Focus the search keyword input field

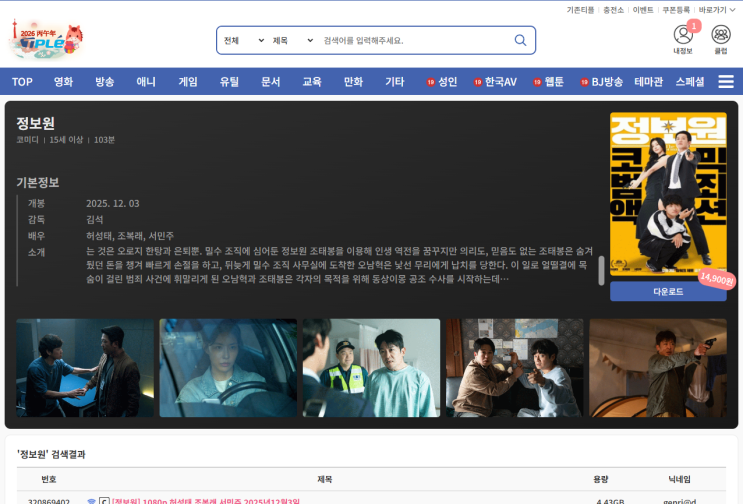[x=415, y=40]
